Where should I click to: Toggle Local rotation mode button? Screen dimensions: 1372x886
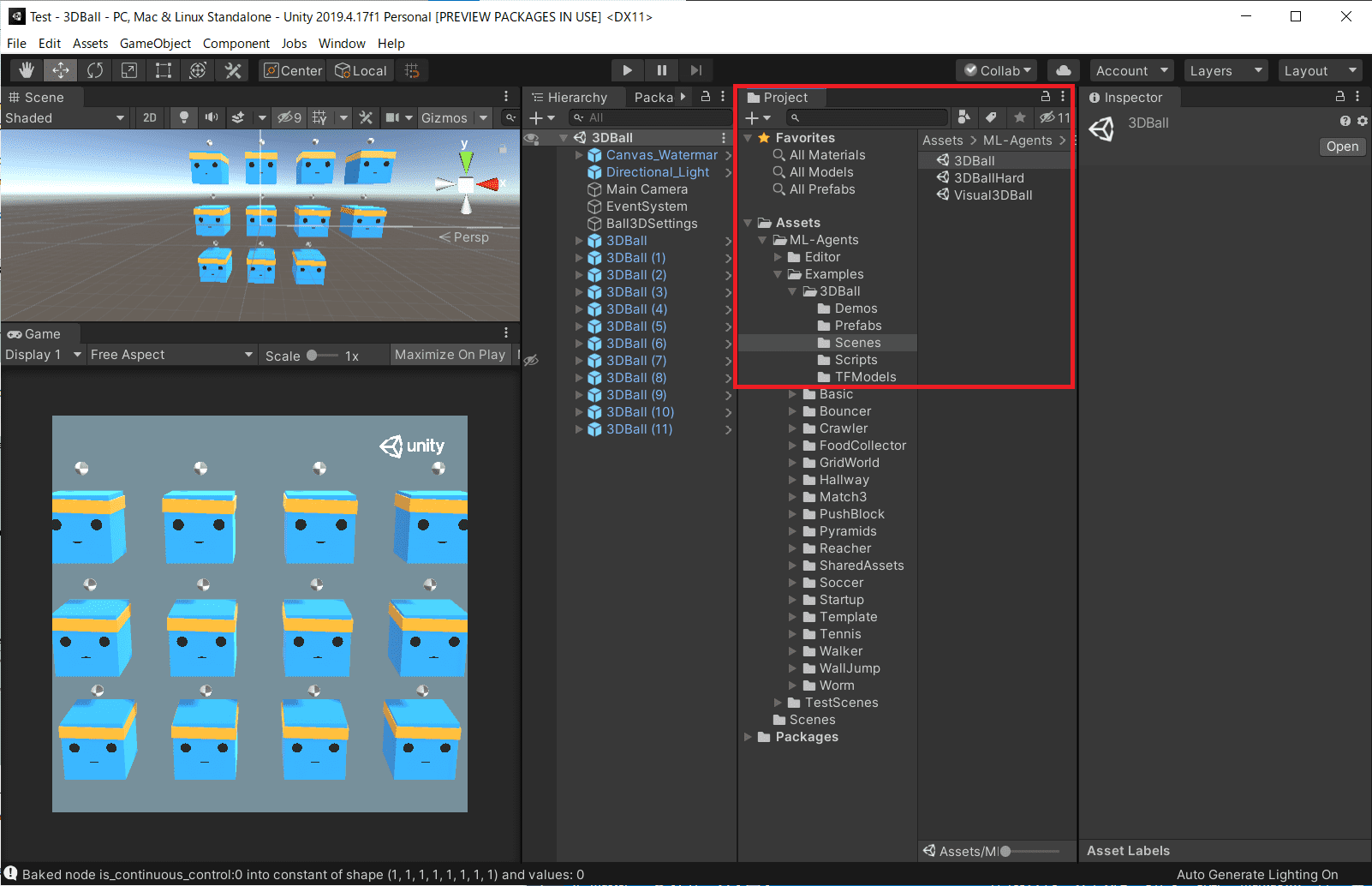click(361, 70)
